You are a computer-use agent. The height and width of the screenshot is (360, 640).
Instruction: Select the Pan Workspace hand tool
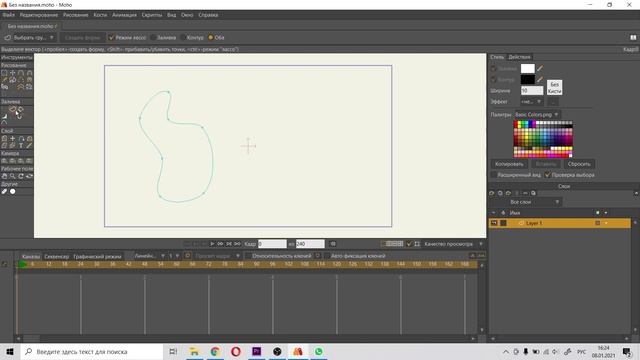click(x=4, y=176)
